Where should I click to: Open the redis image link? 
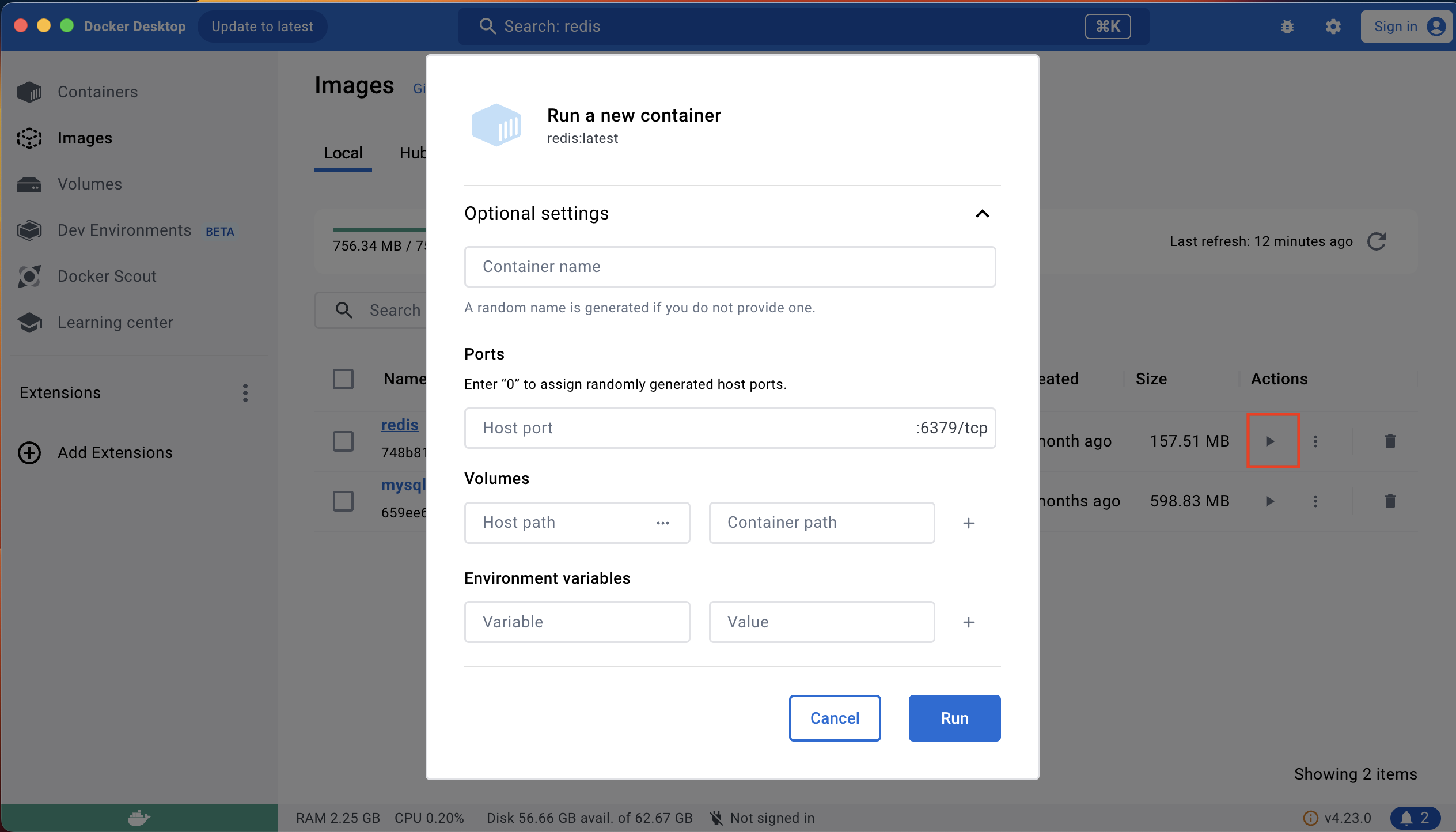(x=400, y=425)
